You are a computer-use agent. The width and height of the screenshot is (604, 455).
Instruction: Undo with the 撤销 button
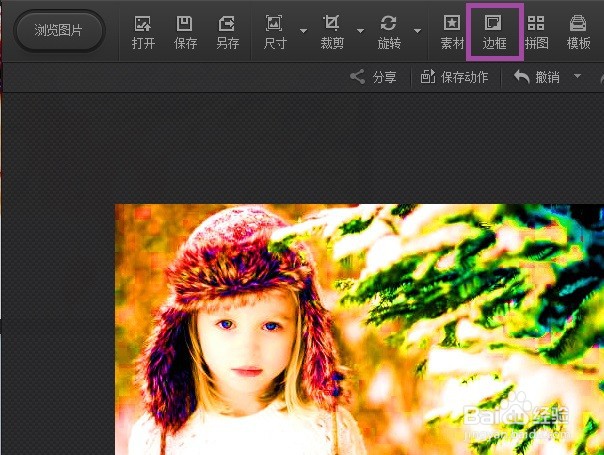[537, 77]
